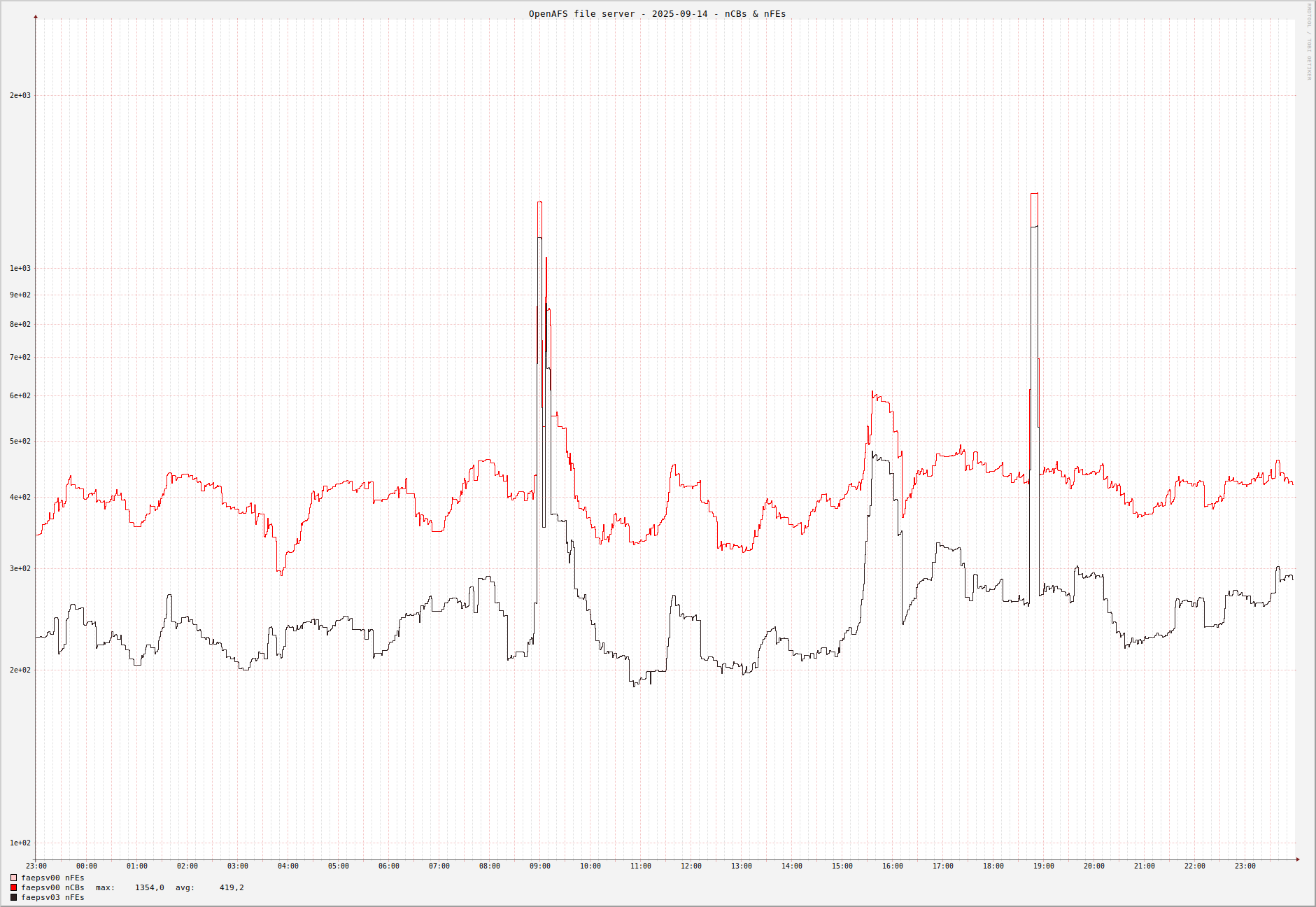This screenshot has height=907, width=1316.
Task: Click the '9e+02' y-axis label
Action: coord(20,295)
